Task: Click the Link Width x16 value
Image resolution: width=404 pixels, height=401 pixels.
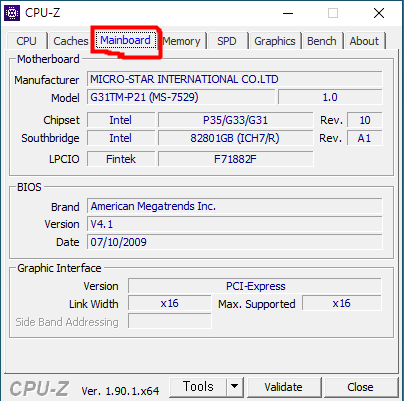Action: point(170,303)
